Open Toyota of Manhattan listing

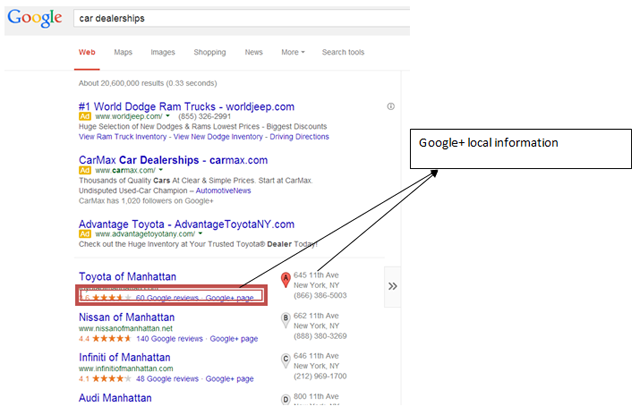(x=127, y=276)
